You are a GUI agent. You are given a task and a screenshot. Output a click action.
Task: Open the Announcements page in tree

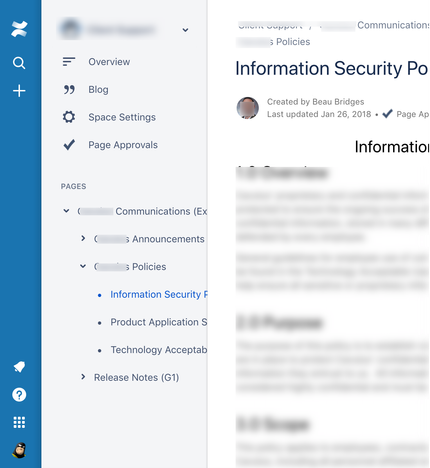click(149, 239)
